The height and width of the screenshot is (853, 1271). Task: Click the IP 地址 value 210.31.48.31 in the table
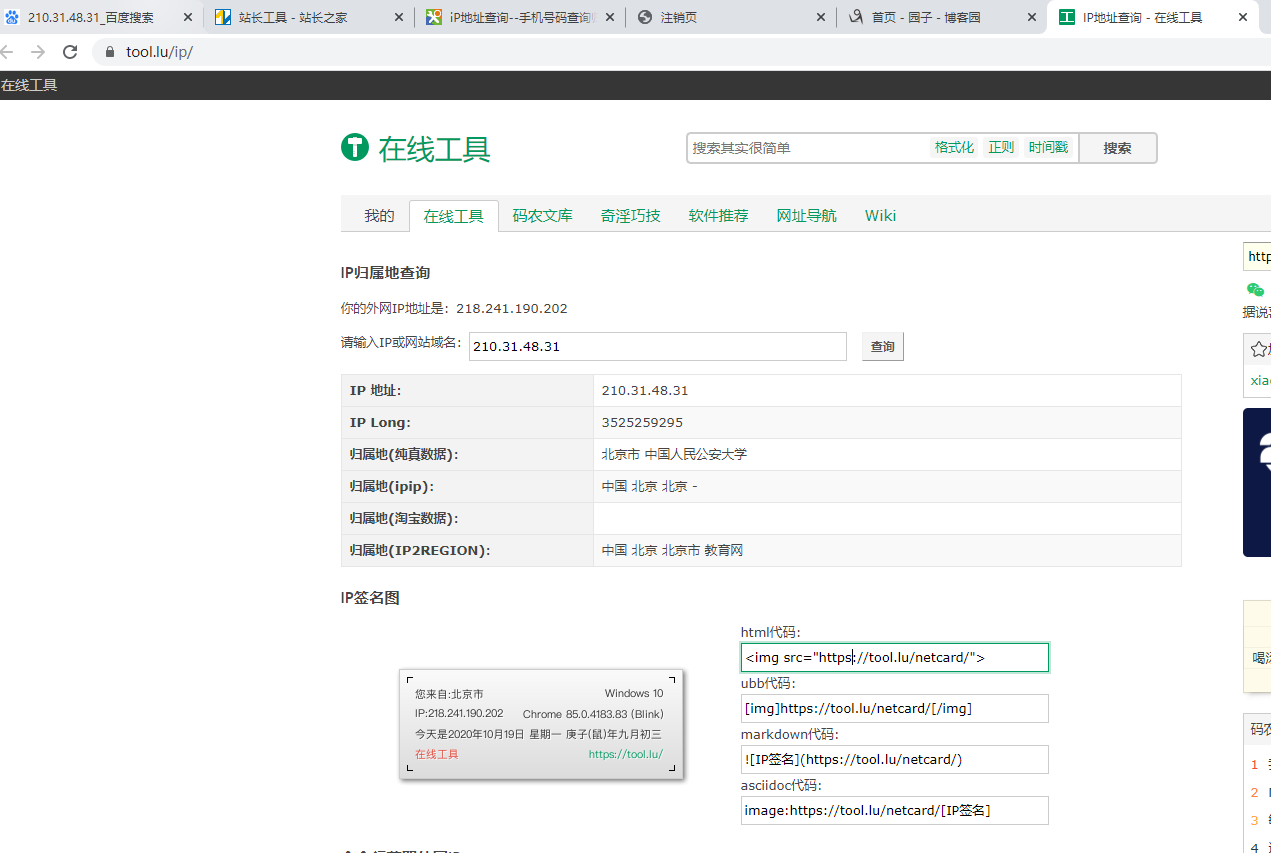[x=645, y=390]
